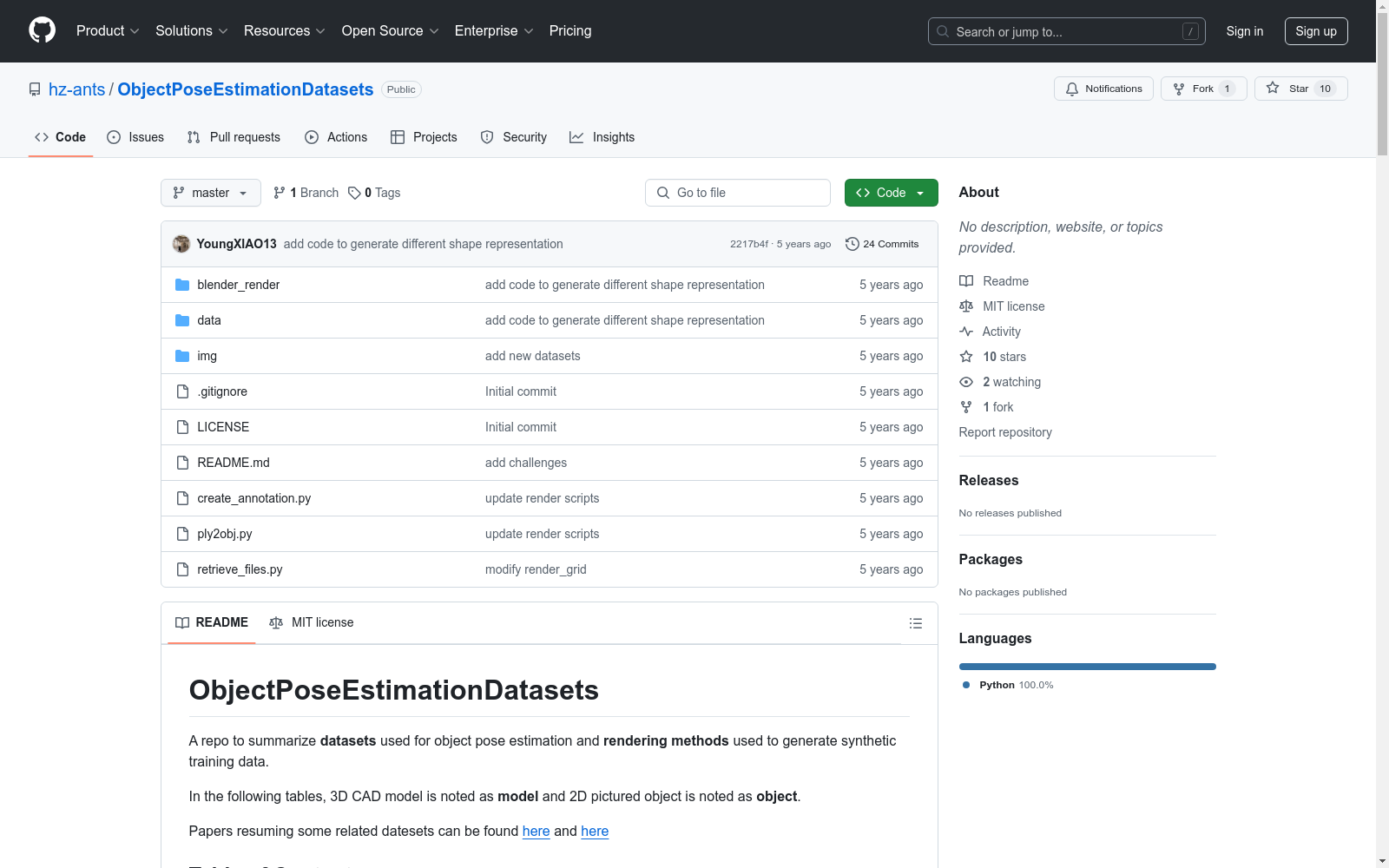This screenshot has height=868, width=1389.
Task: Open the hz-ants owner link
Action: point(76,89)
